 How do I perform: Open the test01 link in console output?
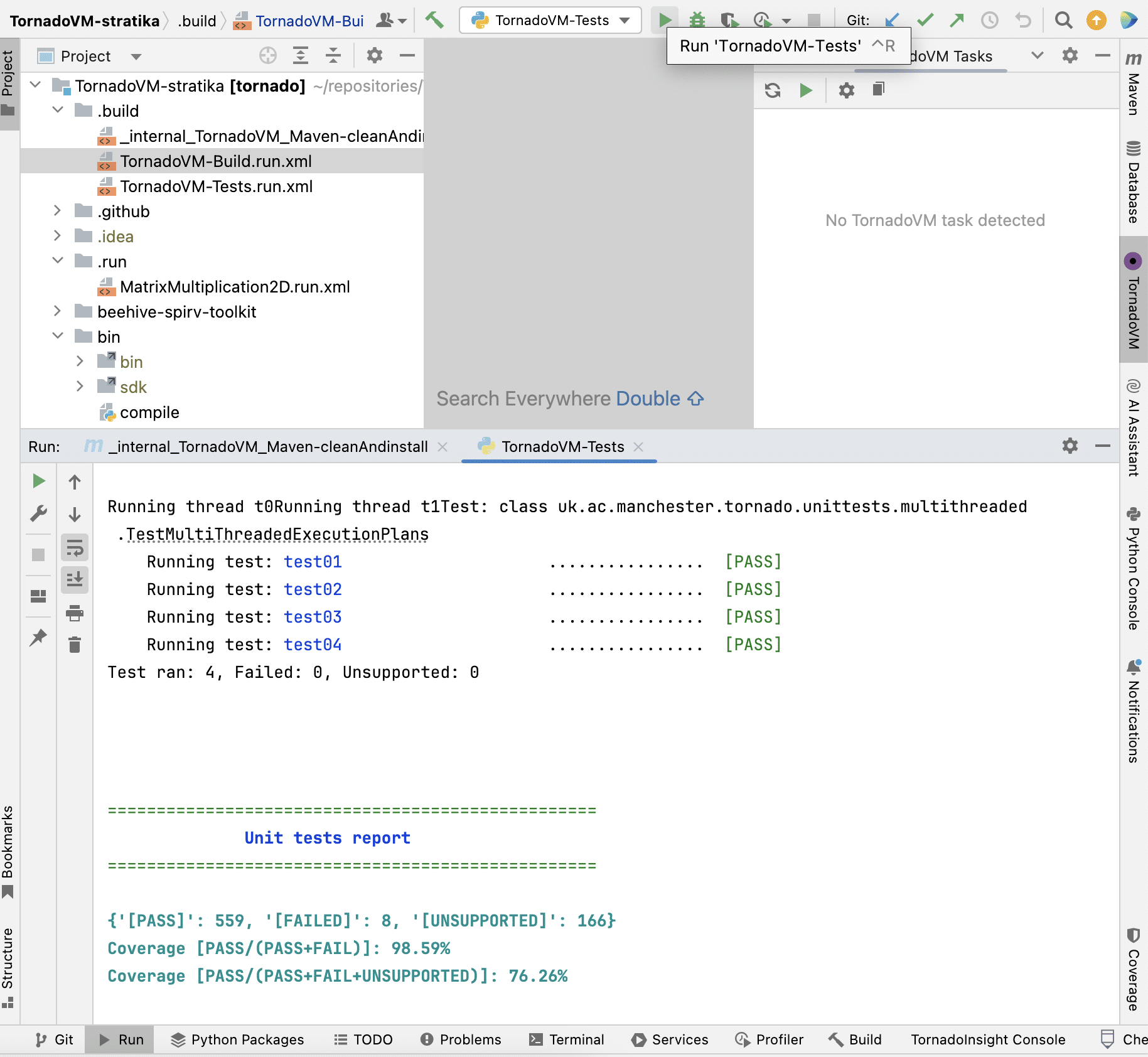click(312, 562)
